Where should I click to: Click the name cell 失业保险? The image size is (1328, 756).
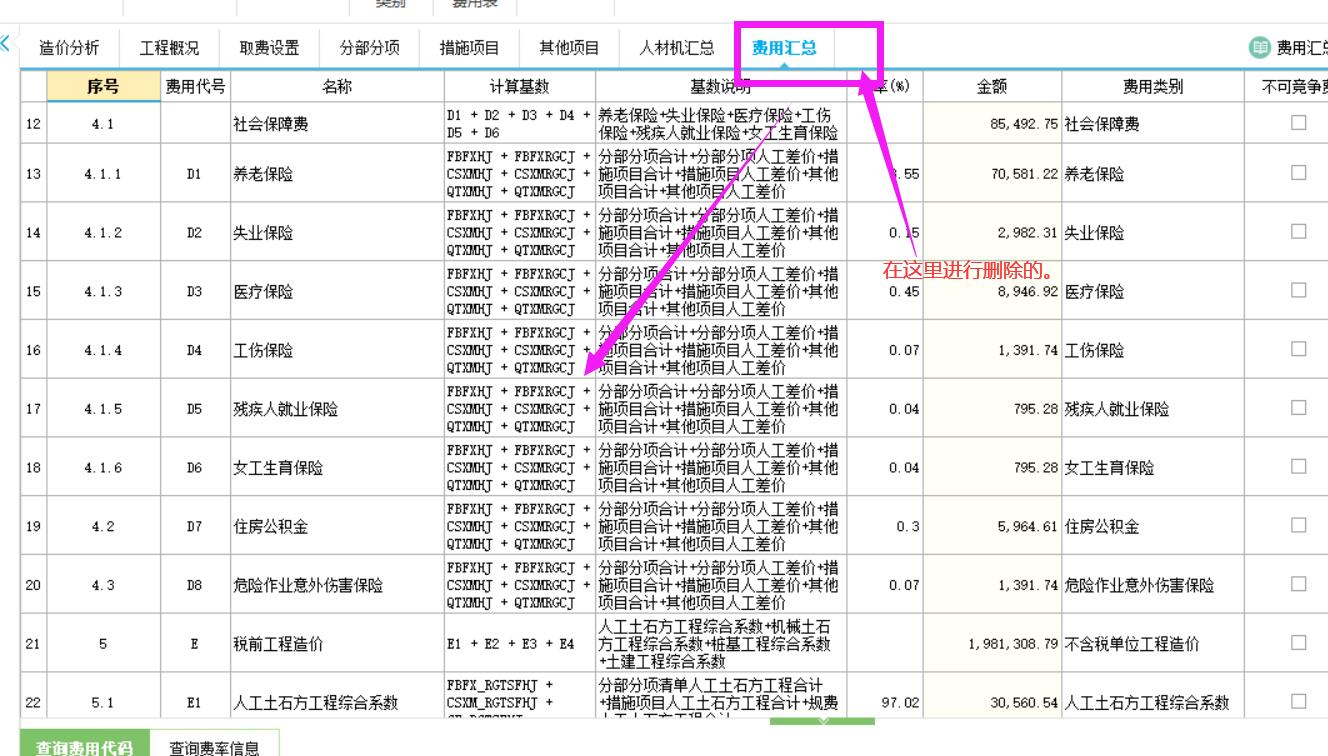click(337, 233)
